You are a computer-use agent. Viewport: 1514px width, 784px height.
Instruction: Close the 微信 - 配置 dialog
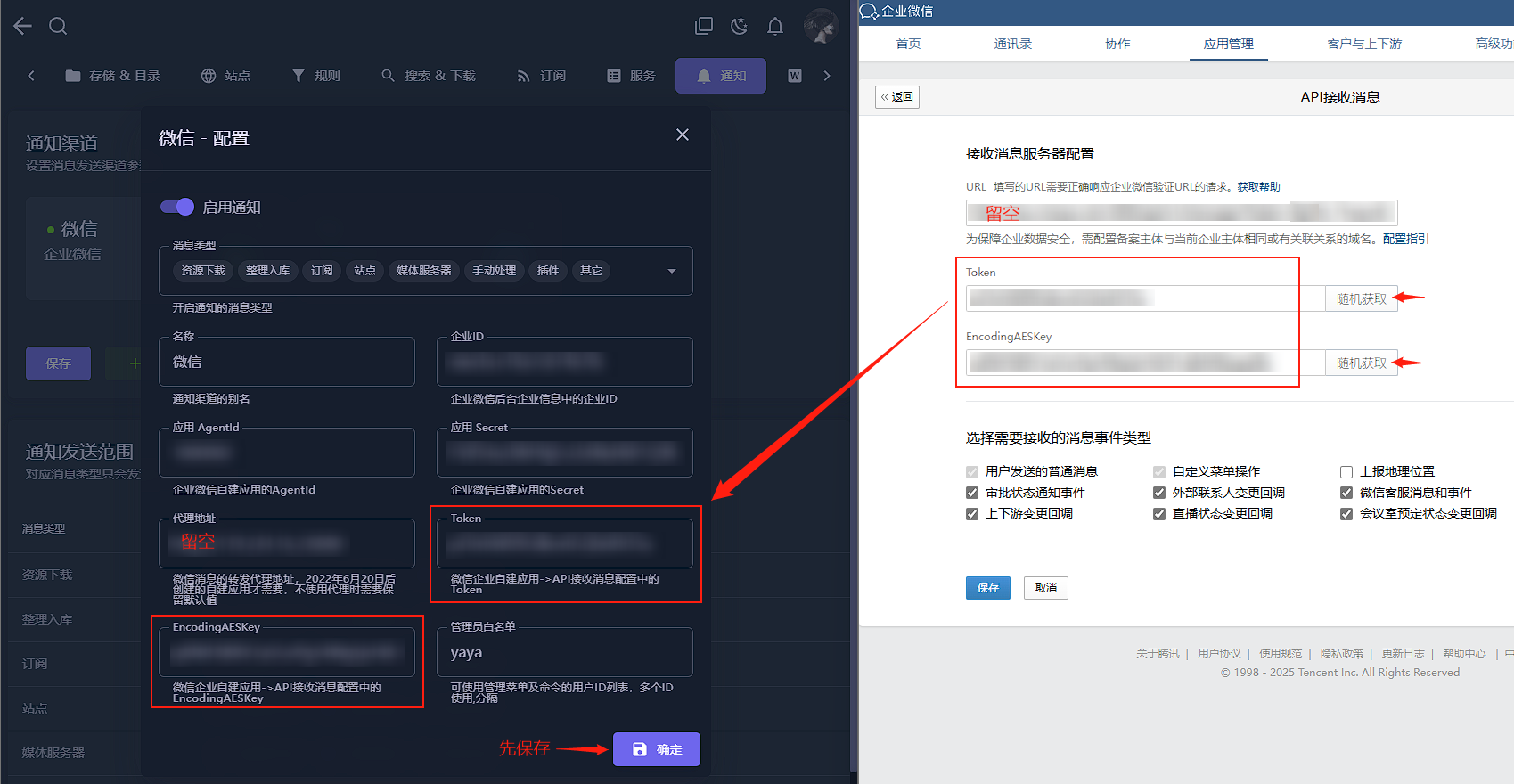683,135
